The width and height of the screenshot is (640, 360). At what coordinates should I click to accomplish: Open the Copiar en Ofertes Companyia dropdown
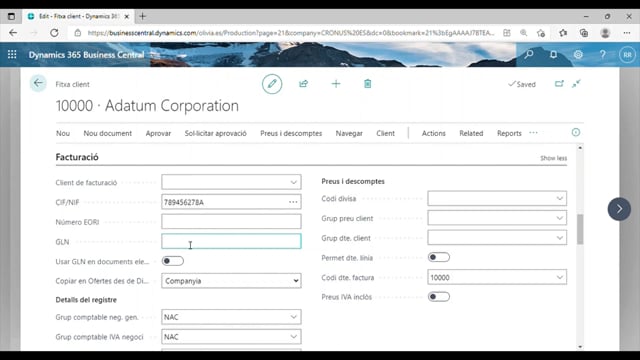click(231, 281)
